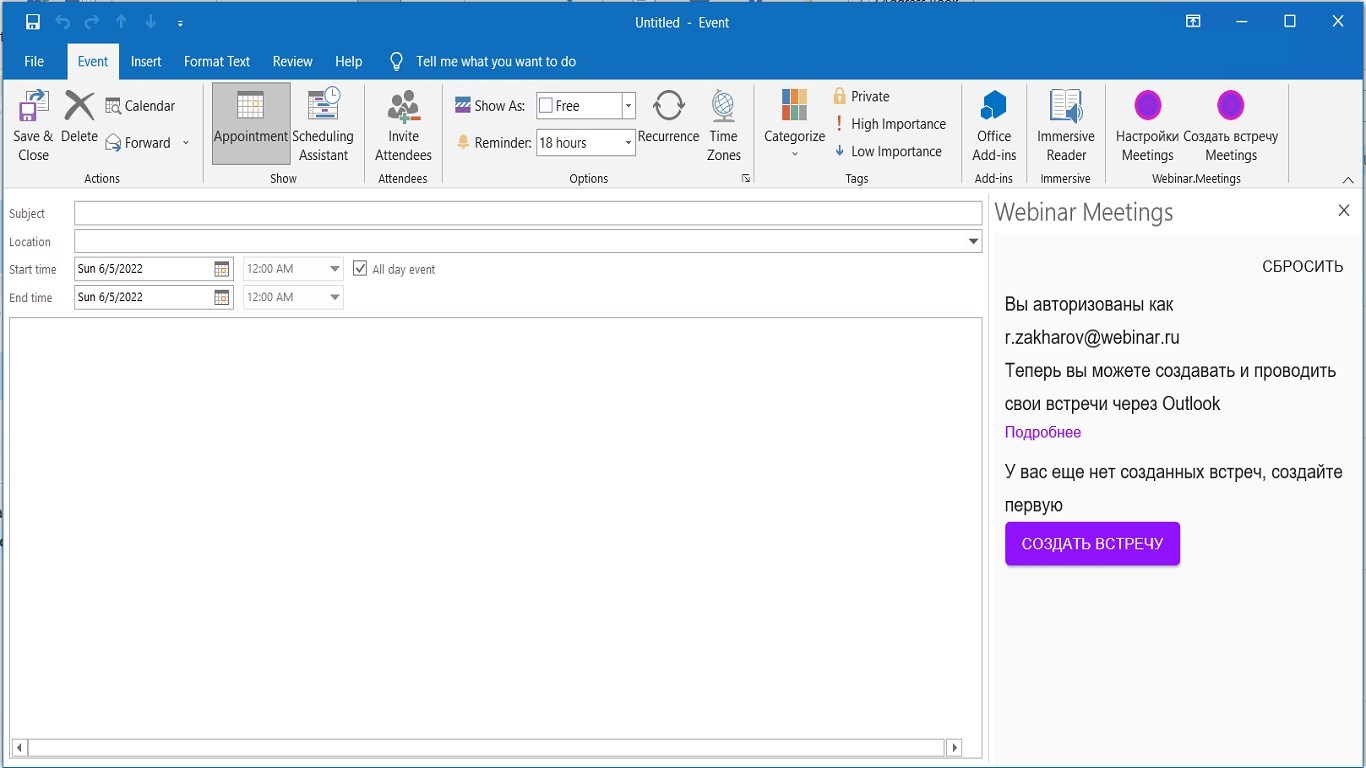The image size is (1366, 768).
Task: Open the Help tab
Action: [349, 61]
